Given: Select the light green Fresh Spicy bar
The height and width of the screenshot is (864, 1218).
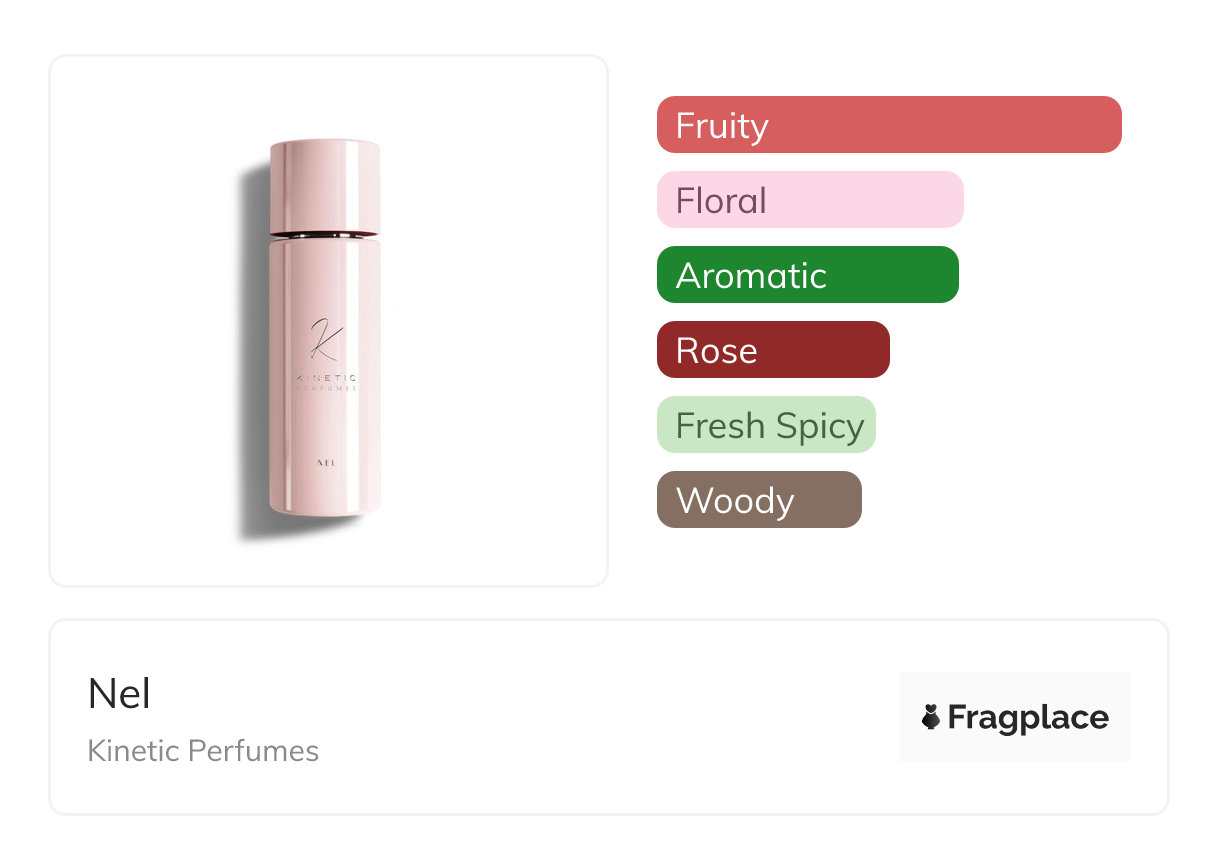Looking at the screenshot, I should (x=765, y=425).
